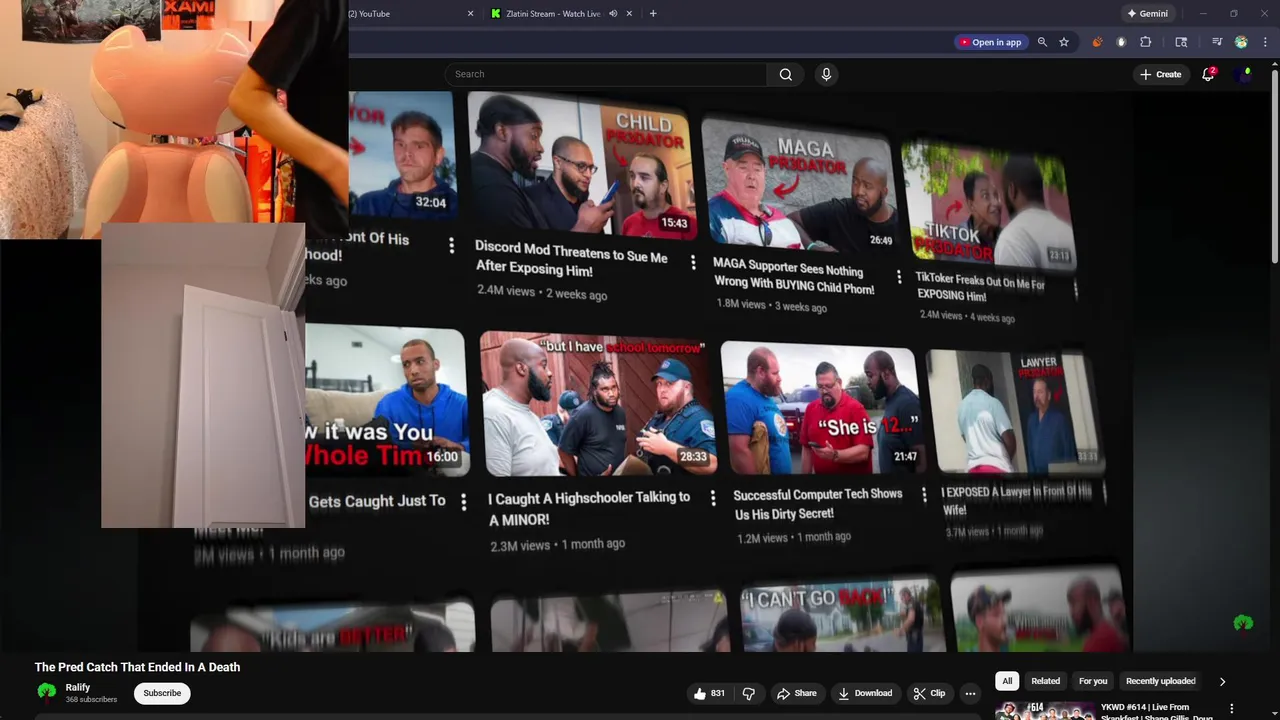The image size is (1280, 720).
Task: Switch to the YouTube tab
Action: (410, 14)
